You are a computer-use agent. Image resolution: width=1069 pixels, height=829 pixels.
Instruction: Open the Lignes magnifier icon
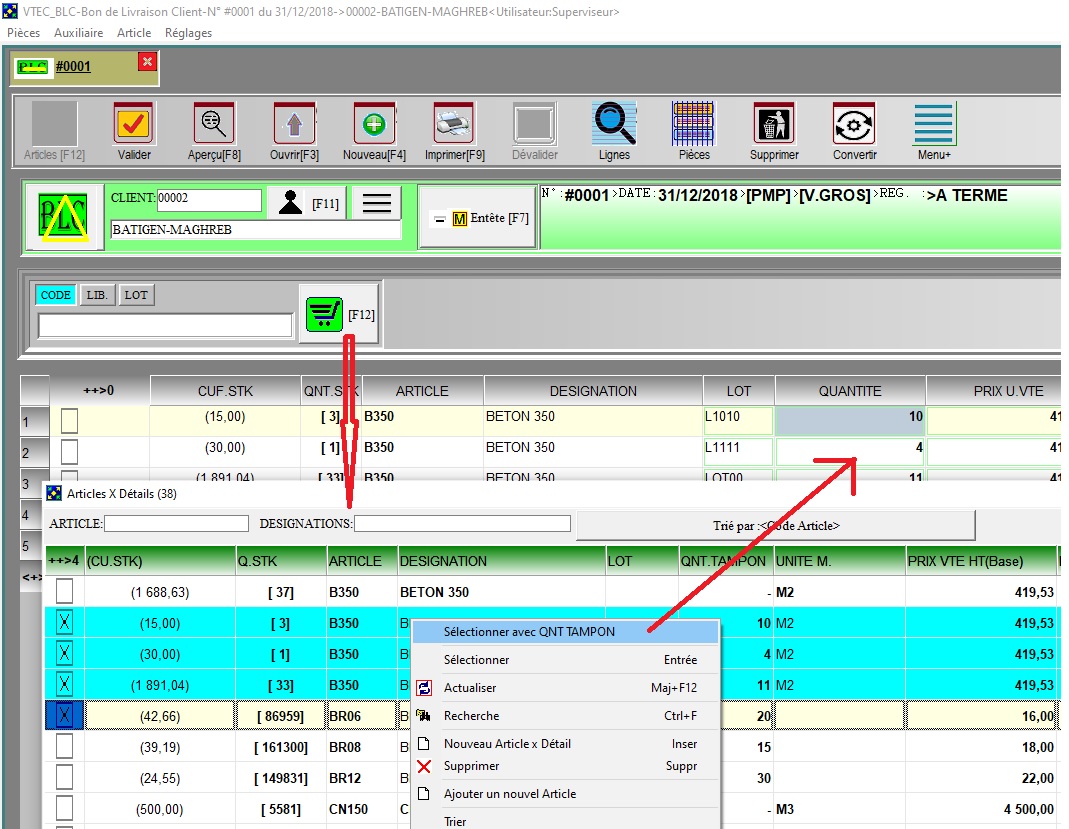[614, 124]
